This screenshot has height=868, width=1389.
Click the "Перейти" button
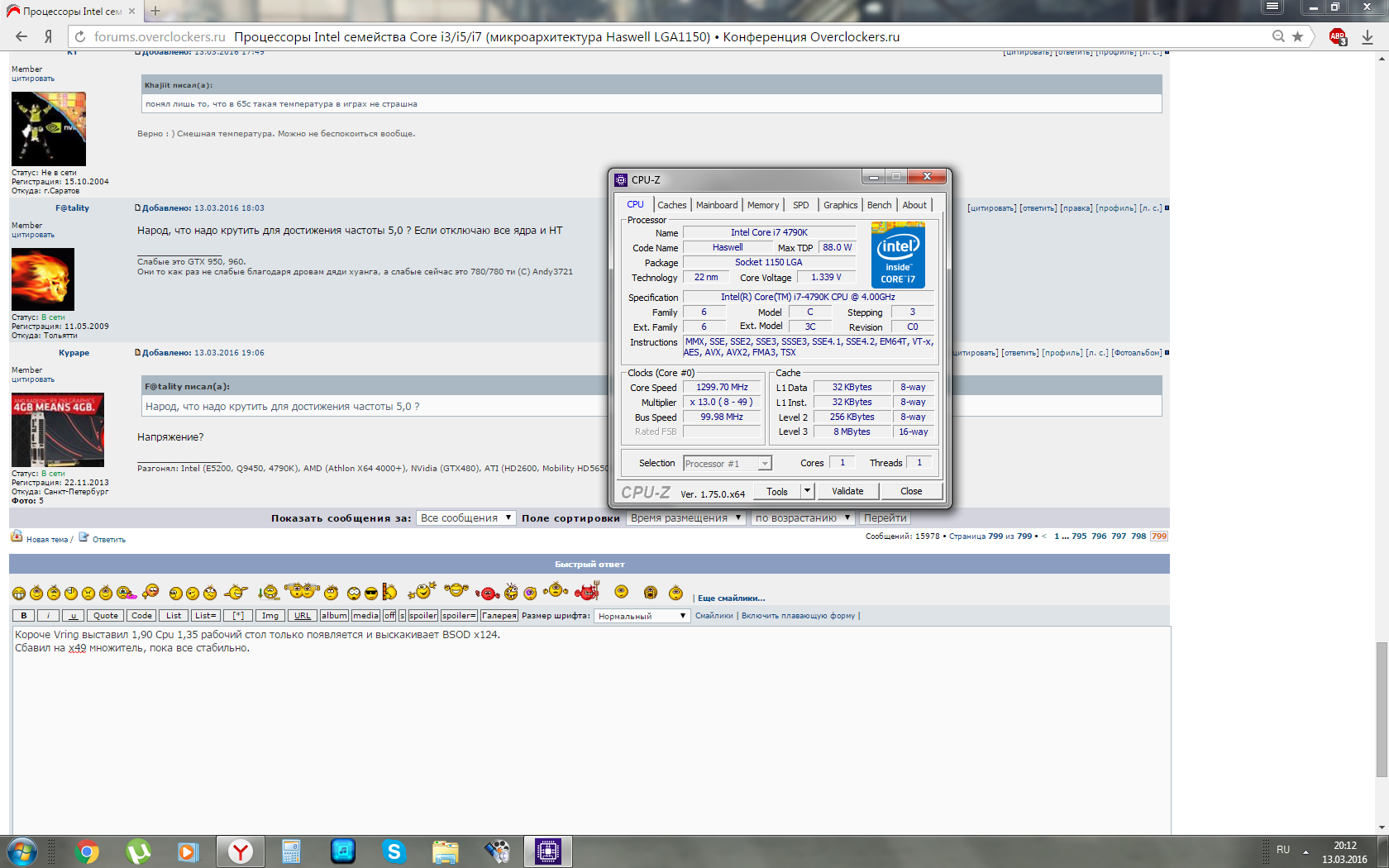(885, 518)
